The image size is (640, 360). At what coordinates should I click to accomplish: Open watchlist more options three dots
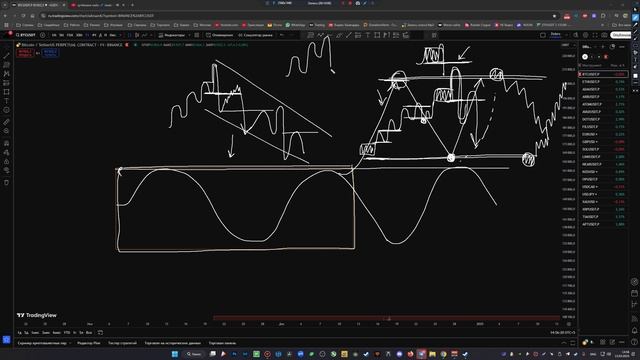(622, 47)
